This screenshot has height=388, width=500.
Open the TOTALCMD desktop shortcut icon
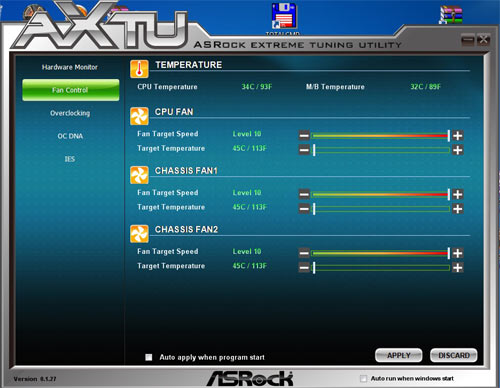tap(284, 16)
